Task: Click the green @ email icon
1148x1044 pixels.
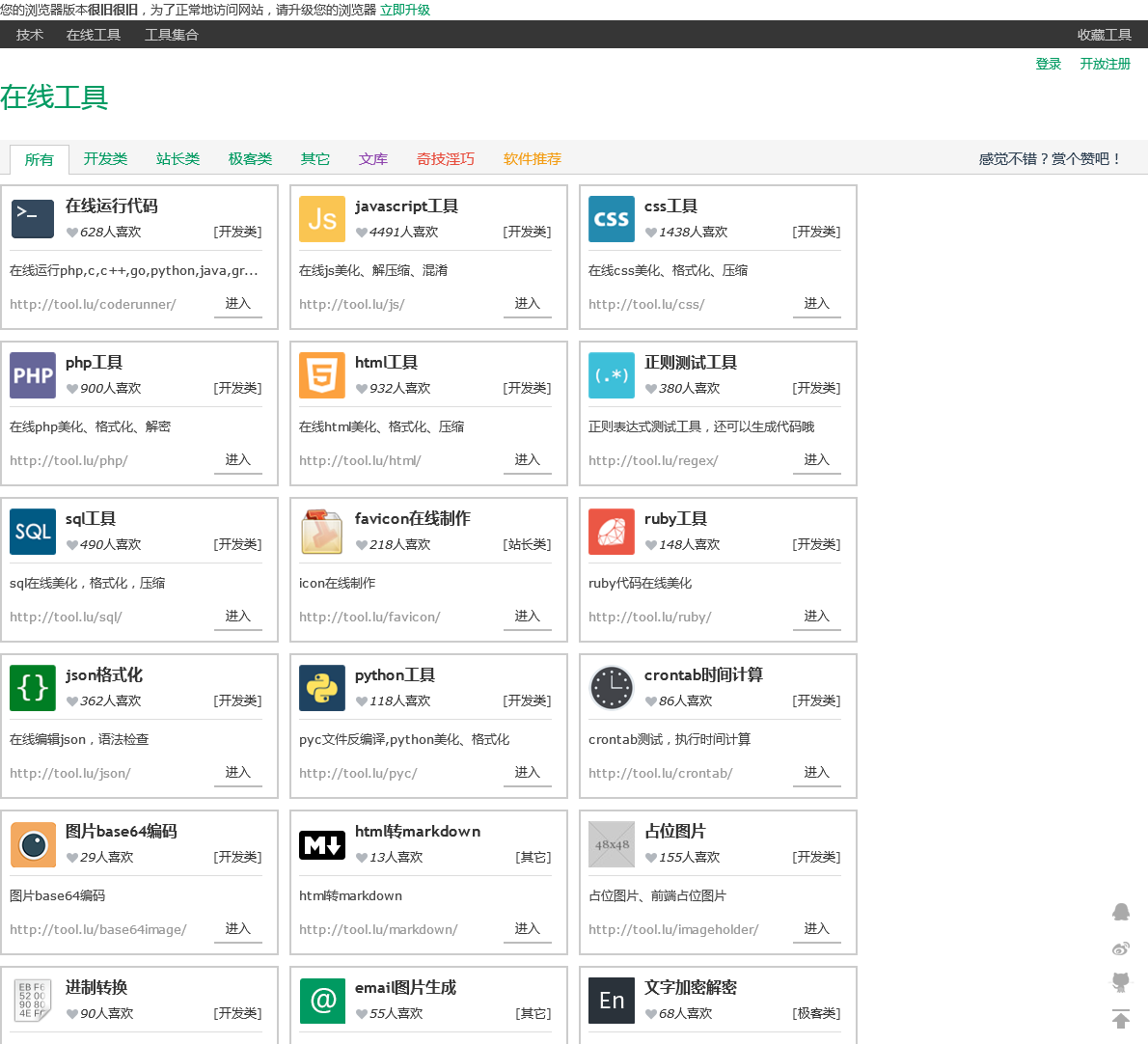Action: click(322, 1001)
